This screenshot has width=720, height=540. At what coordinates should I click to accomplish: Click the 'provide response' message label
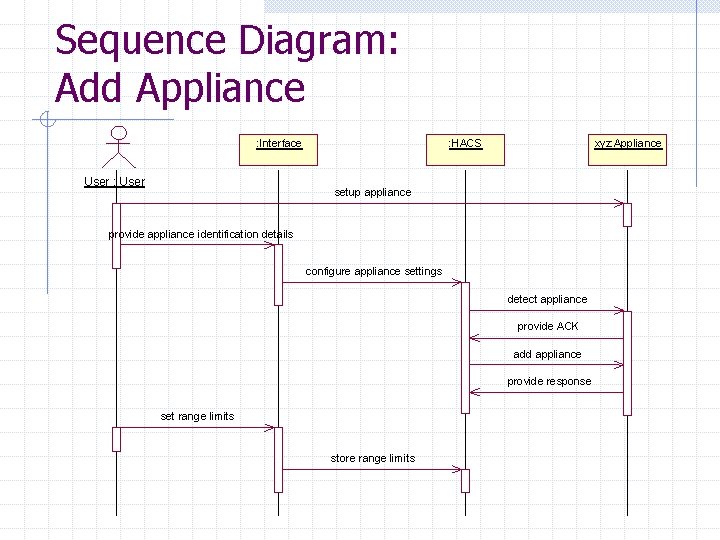(x=549, y=382)
